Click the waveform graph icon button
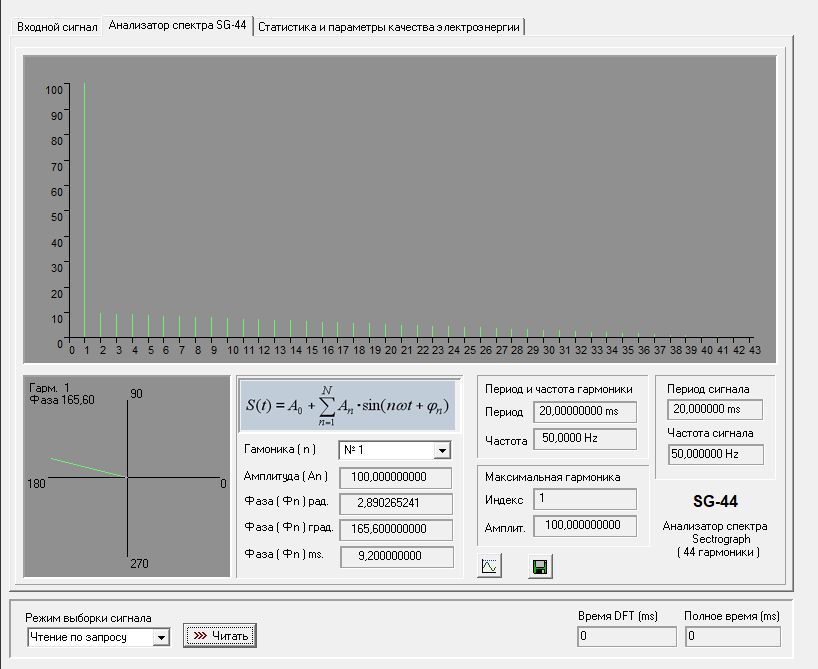 [490, 567]
